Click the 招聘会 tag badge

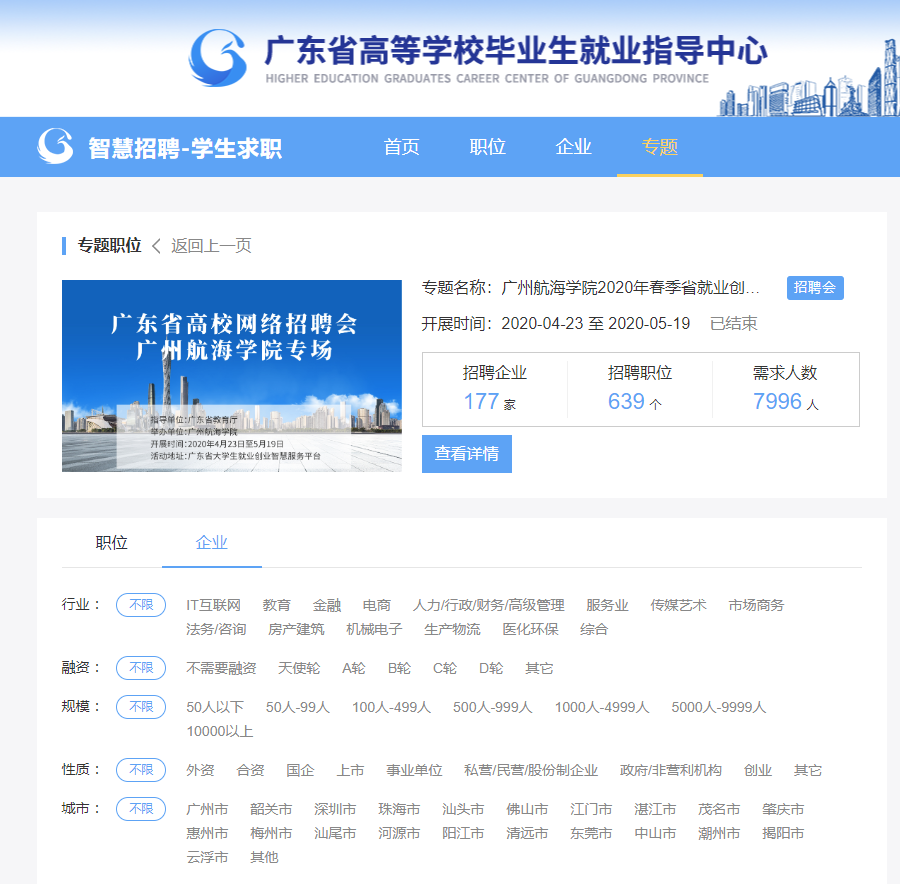coord(815,288)
